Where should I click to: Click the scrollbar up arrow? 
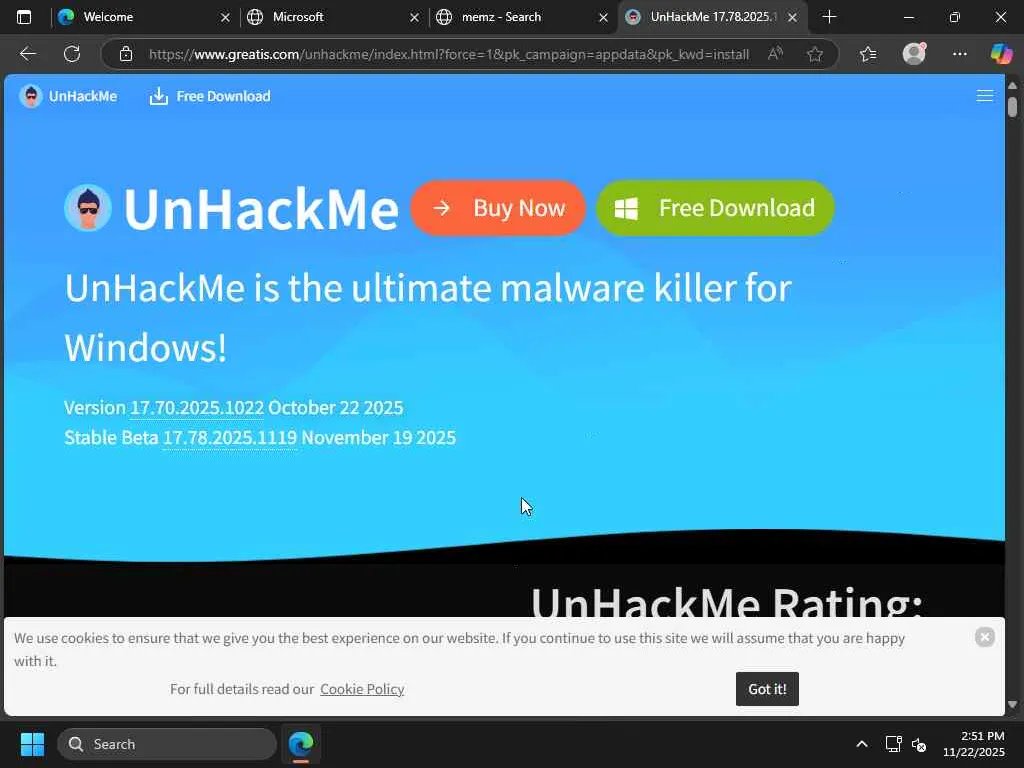pyautogui.click(x=1012, y=86)
